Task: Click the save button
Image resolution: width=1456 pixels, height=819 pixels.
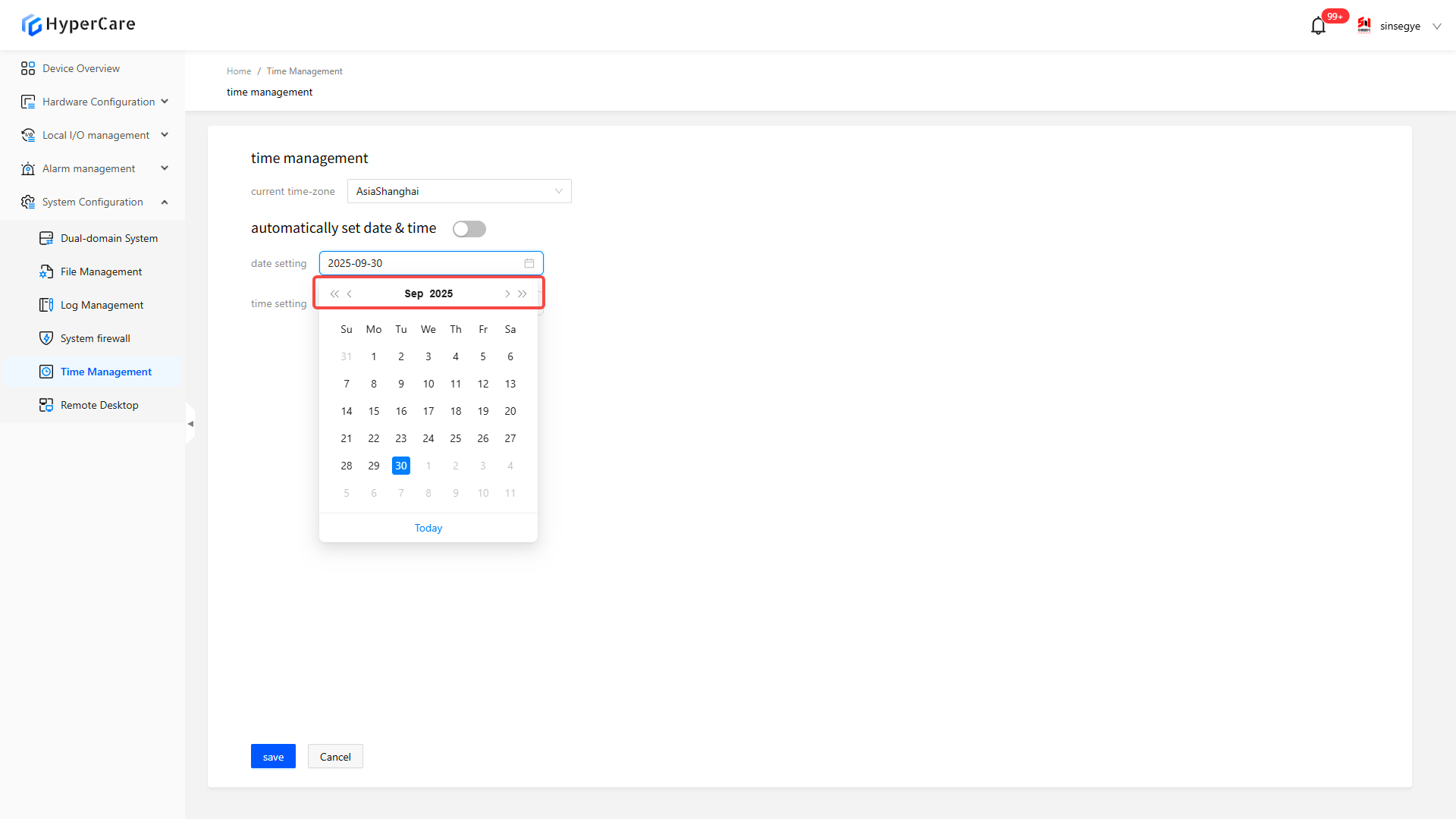Action: coord(273,757)
